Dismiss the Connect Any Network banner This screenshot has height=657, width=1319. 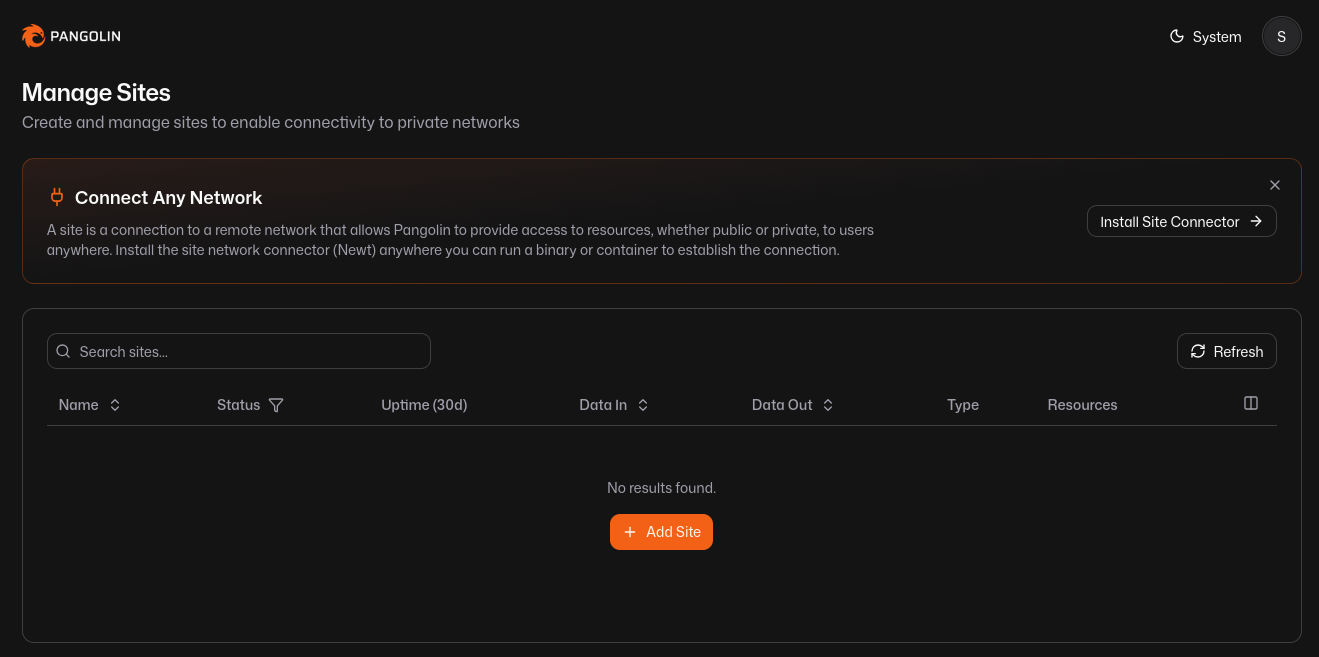[1275, 185]
